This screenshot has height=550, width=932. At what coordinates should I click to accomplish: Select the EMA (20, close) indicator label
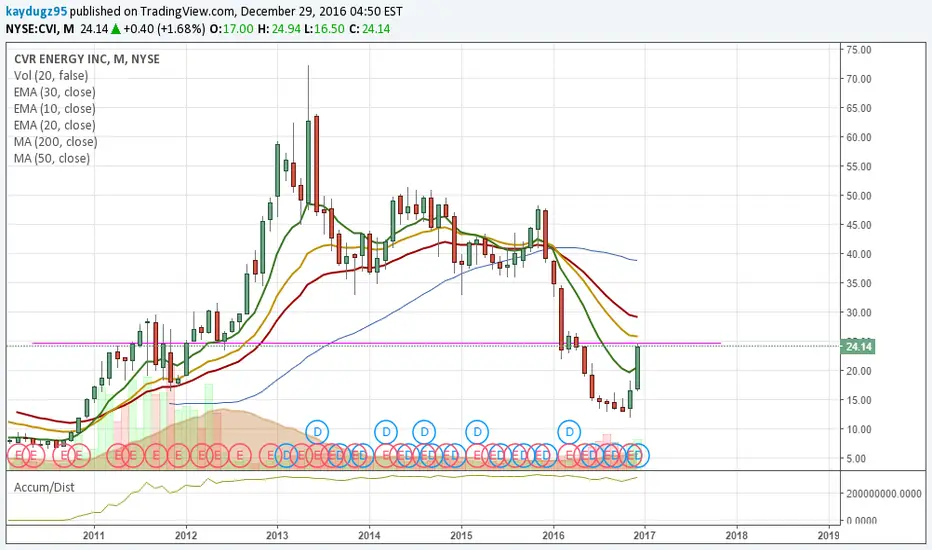(x=55, y=125)
